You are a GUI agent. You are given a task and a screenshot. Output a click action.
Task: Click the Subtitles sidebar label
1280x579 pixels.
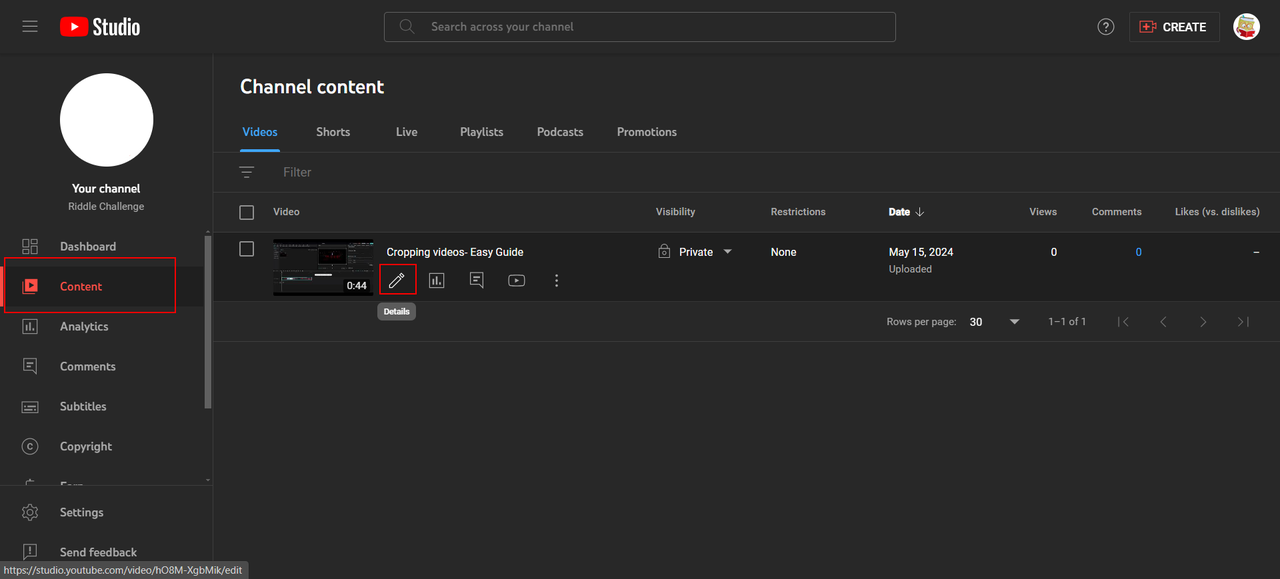(x=83, y=406)
